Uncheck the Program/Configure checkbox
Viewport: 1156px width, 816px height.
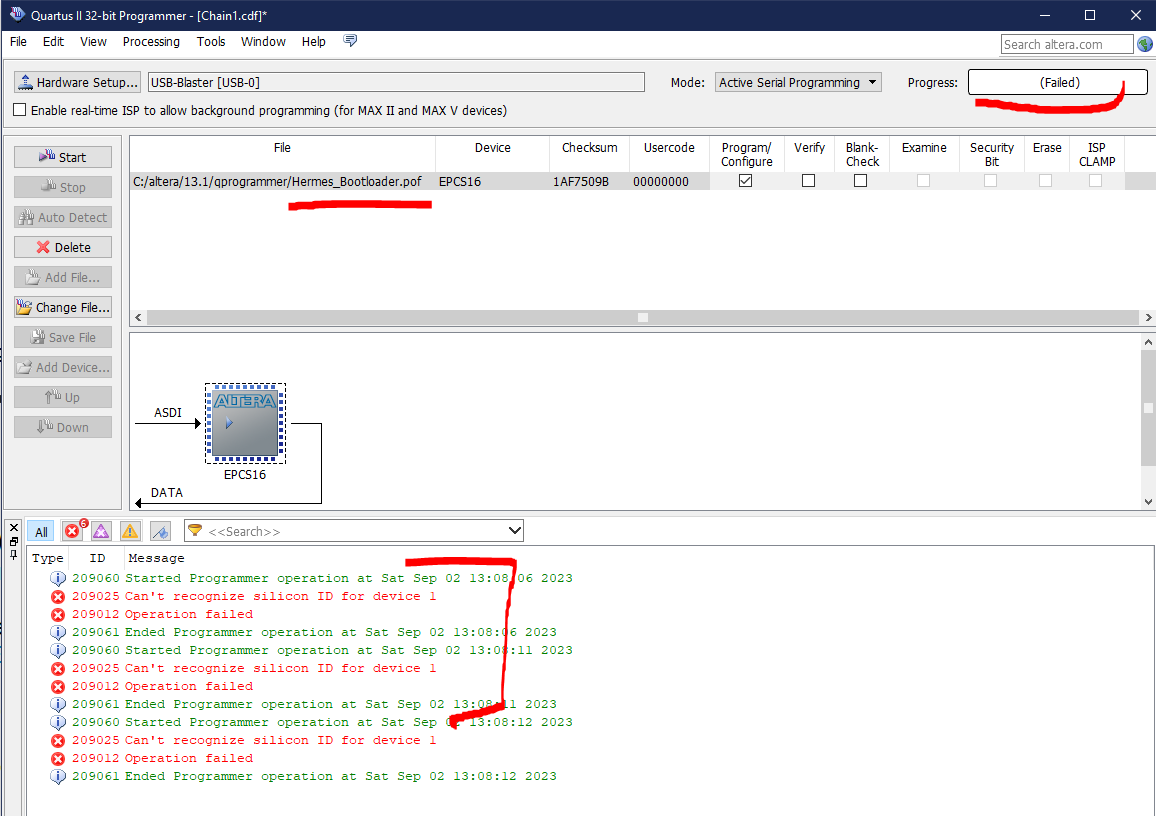coord(745,181)
